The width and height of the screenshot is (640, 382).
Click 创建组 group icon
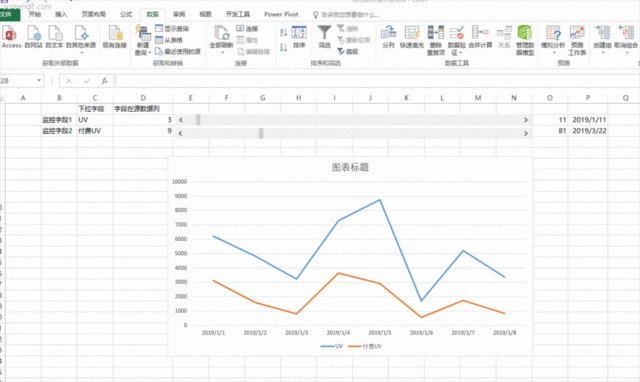pos(602,39)
